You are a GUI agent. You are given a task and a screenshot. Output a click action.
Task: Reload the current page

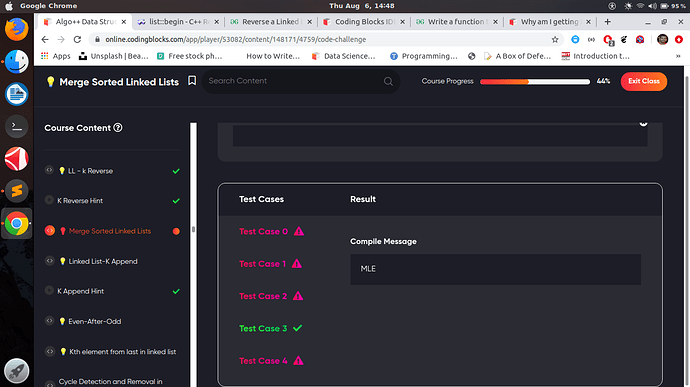[77, 40]
